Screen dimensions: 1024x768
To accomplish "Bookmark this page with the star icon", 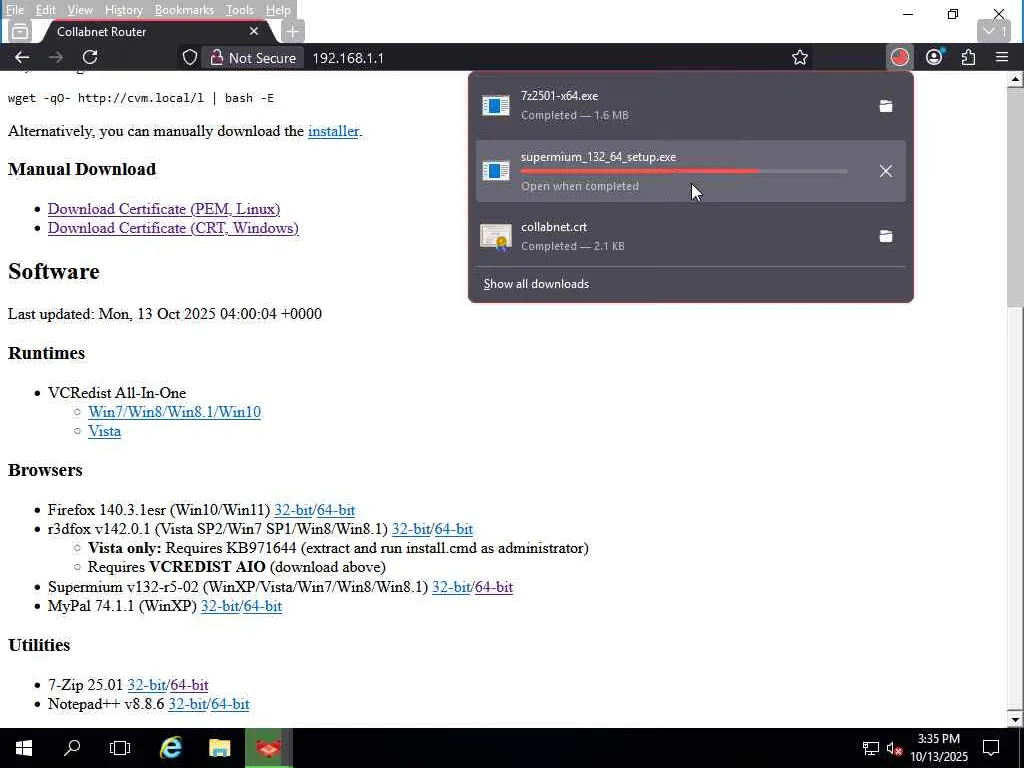I will [x=799, y=57].
